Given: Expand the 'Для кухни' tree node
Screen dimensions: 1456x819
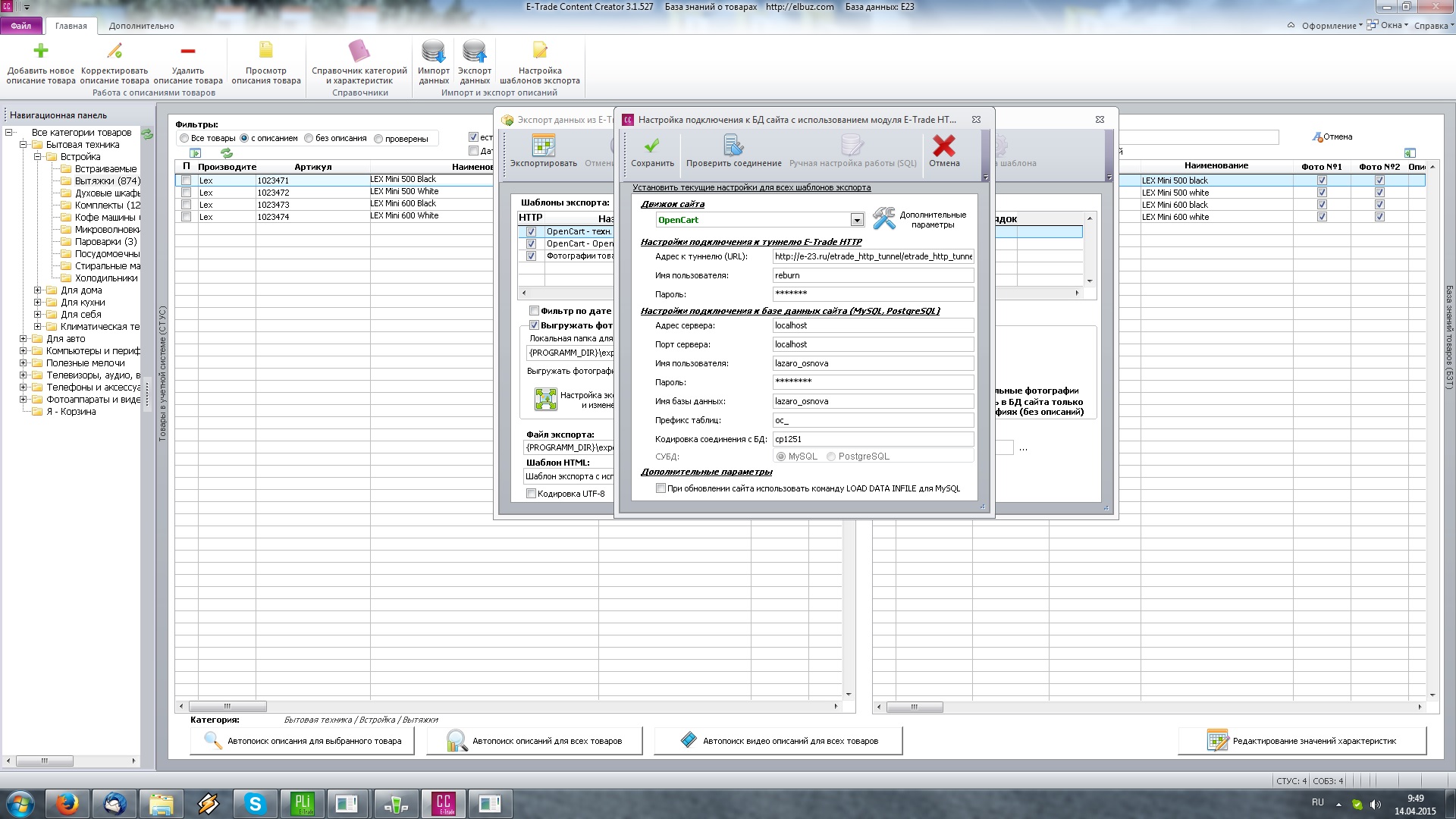Looking at the screenshot, I should pyautogui.click(x=37, y=303).
